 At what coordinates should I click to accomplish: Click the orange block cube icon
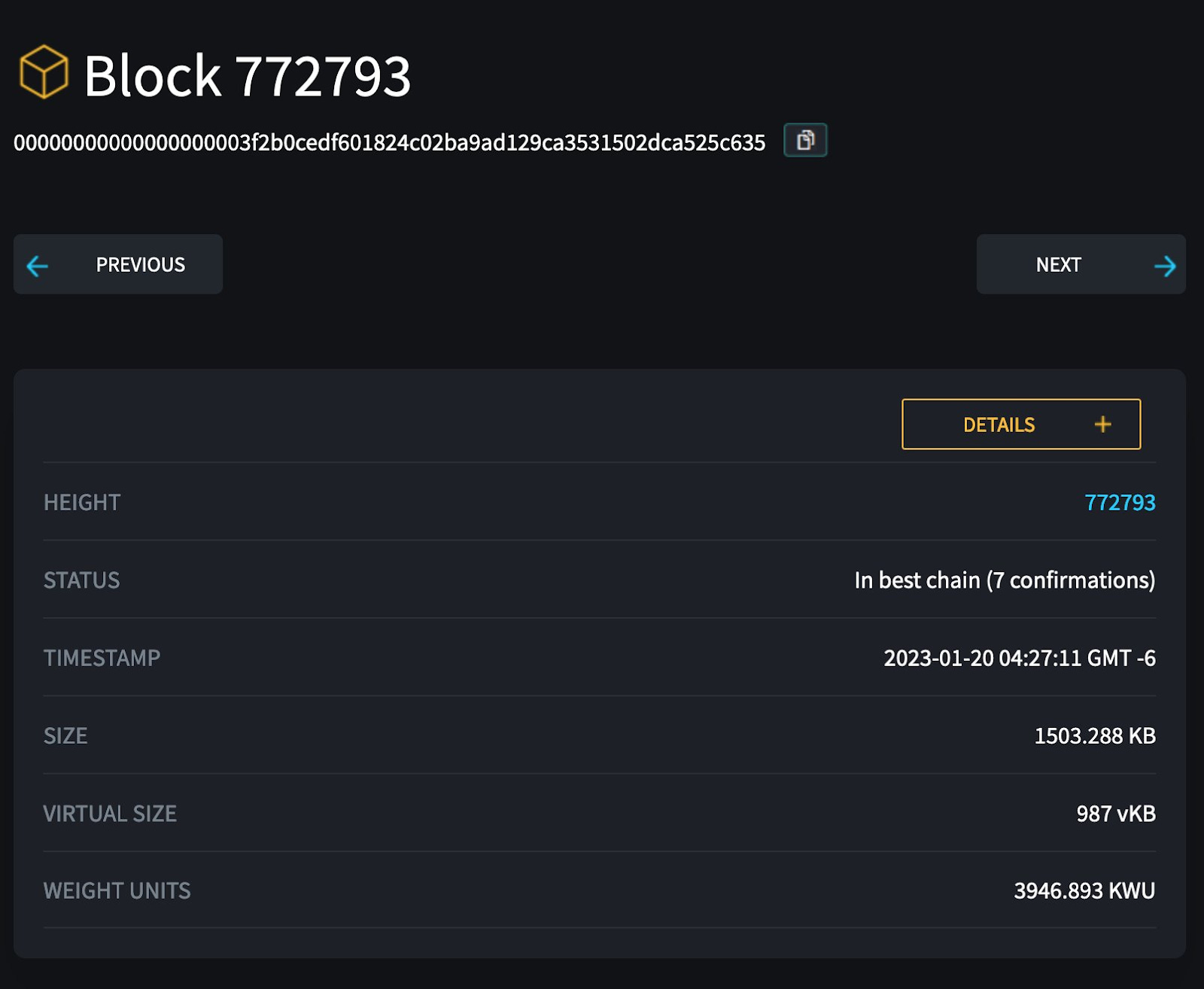(x=44, y=72)
